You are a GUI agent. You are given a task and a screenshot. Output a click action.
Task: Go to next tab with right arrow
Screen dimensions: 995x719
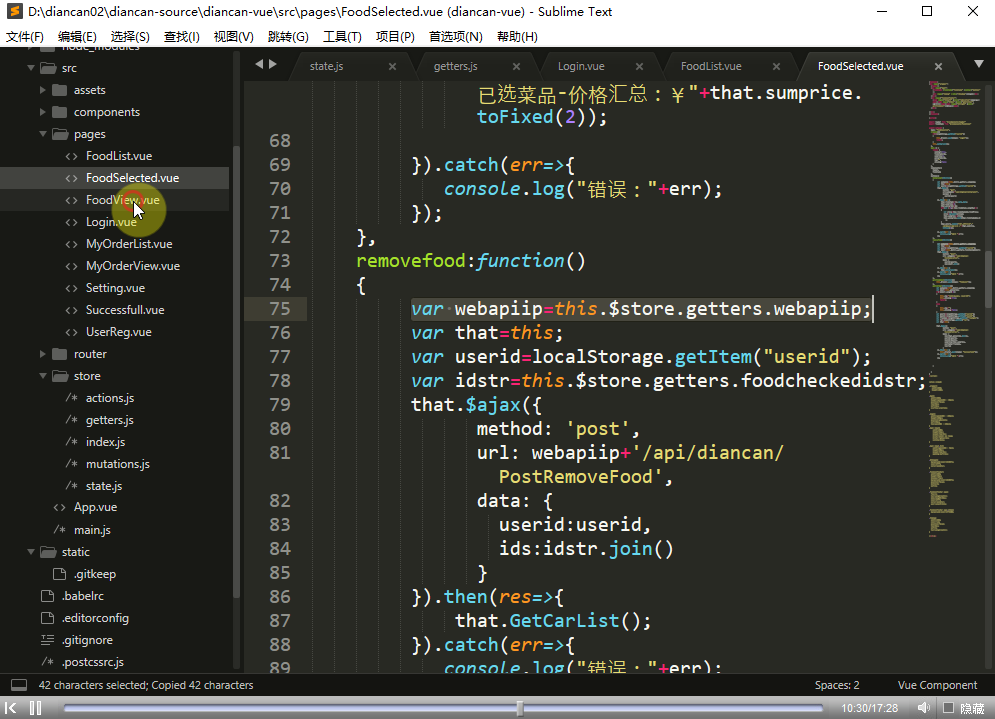[x=273, y=64]
